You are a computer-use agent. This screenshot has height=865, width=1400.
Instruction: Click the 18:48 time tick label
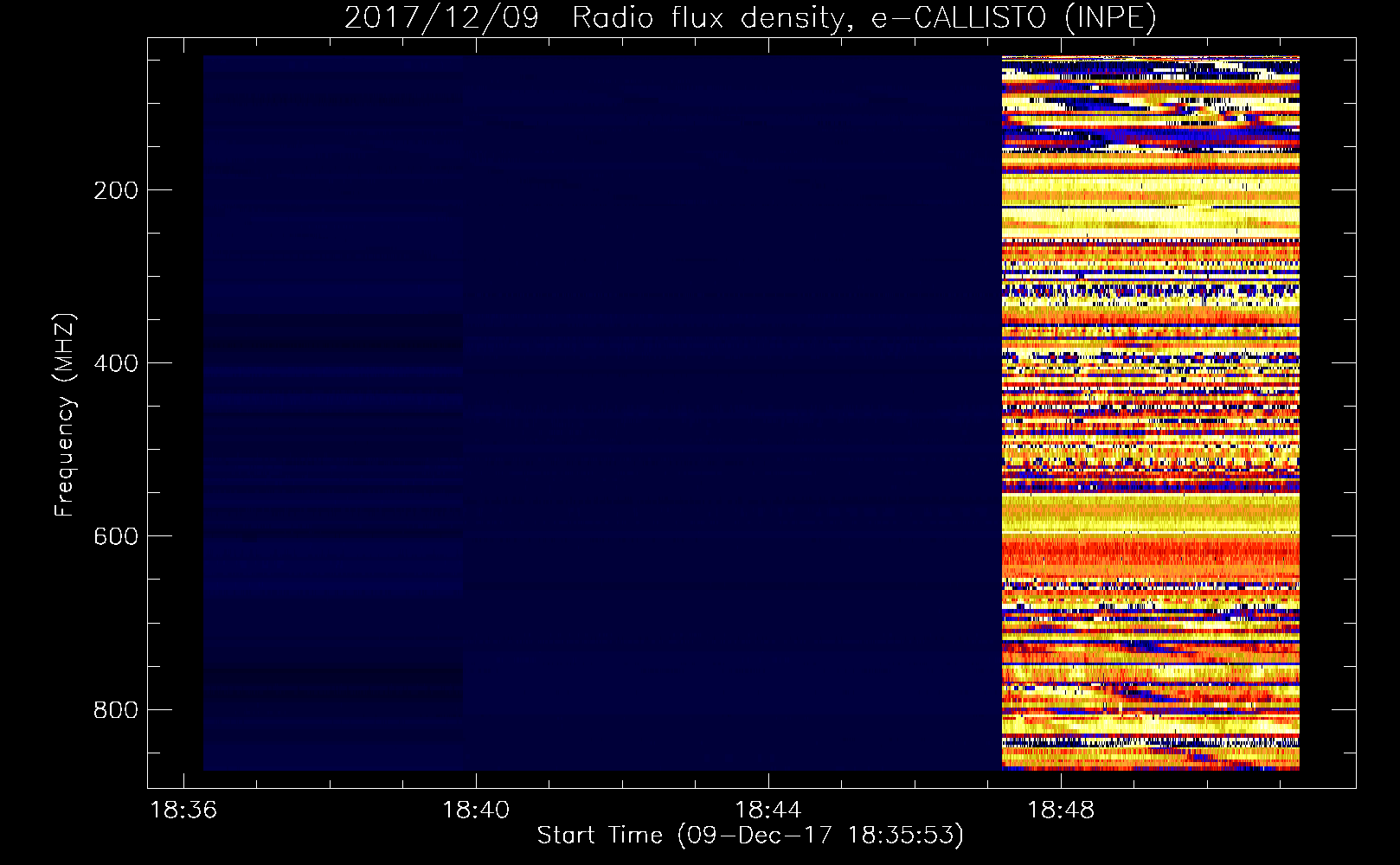point(1061,811)
